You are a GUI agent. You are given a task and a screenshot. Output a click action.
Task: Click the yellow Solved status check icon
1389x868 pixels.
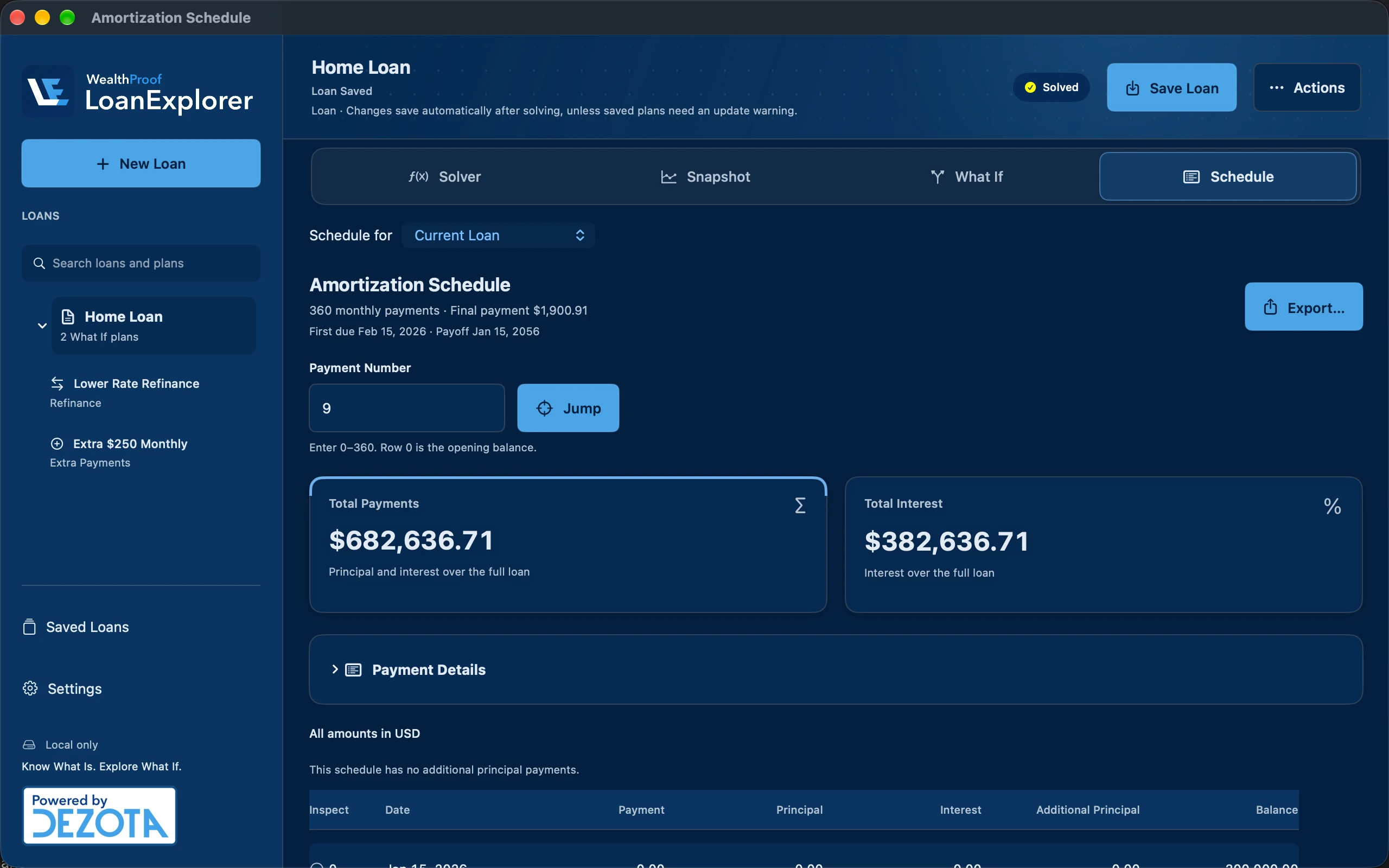(x=1030, y=87)
